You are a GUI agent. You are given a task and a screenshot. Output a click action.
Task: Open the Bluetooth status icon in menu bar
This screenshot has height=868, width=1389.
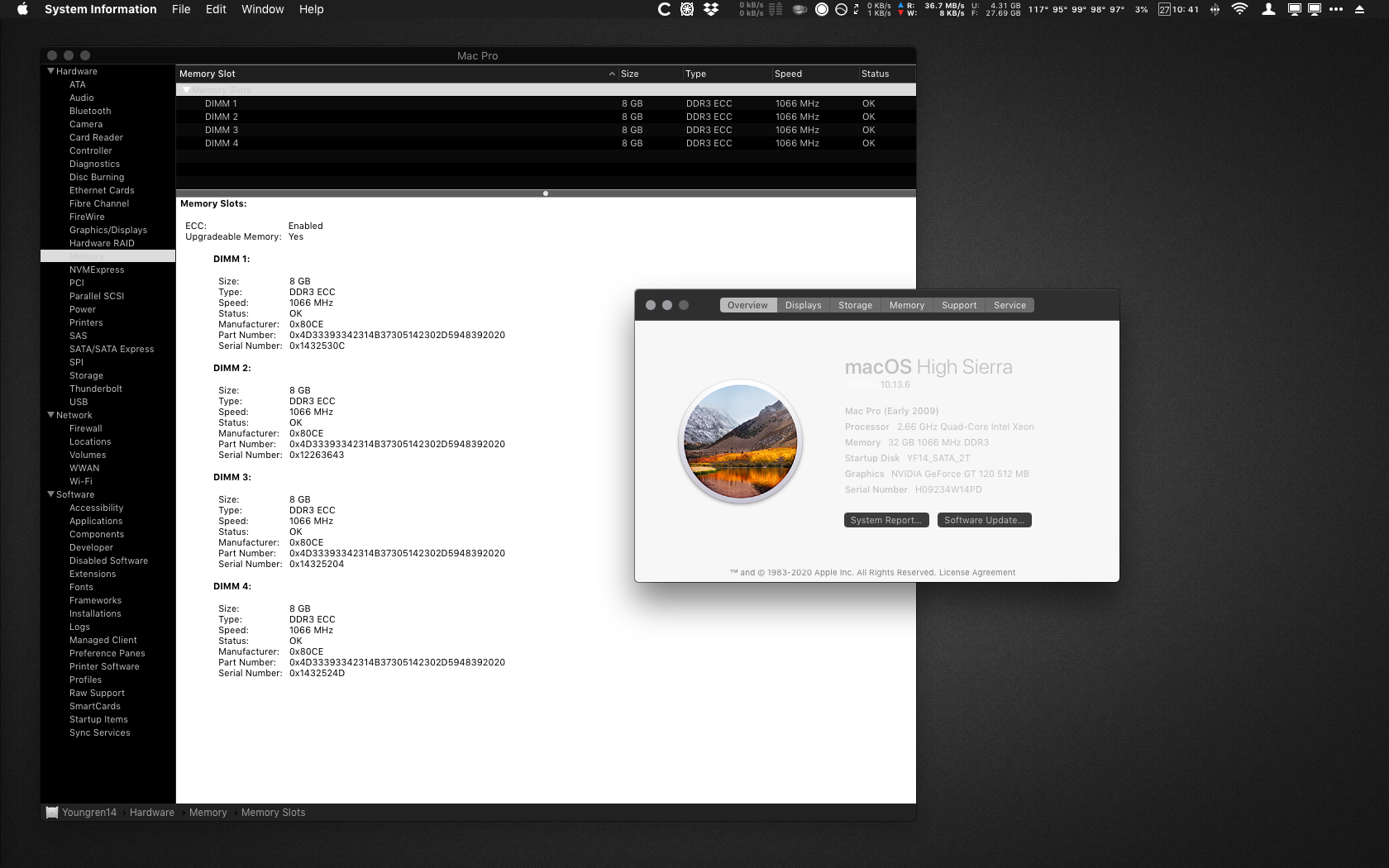pyautogui.click(x=1215, y=9)
